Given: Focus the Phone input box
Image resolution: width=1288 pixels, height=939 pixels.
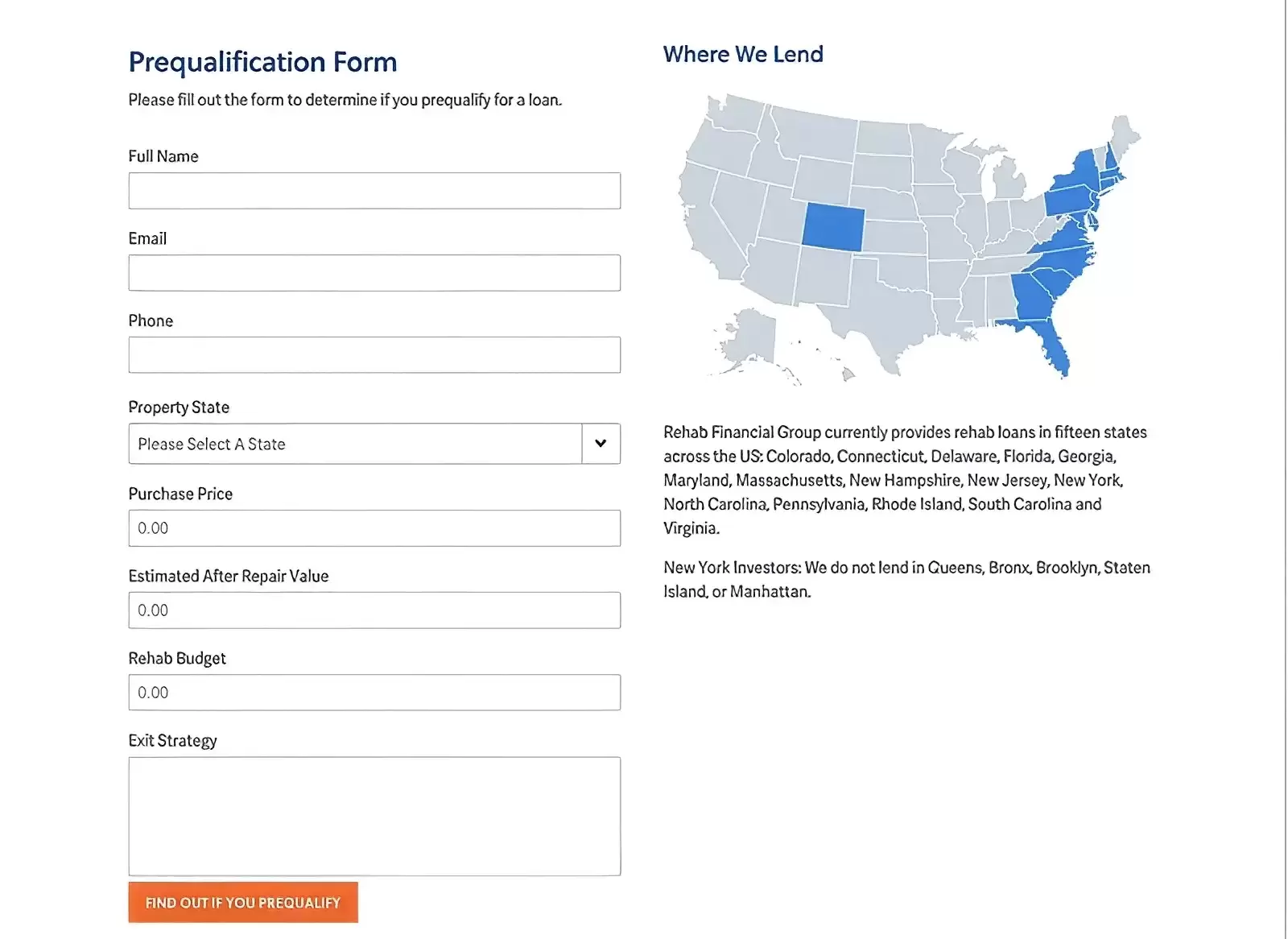Looking at the screenshot, I should (x=374, y=355).
